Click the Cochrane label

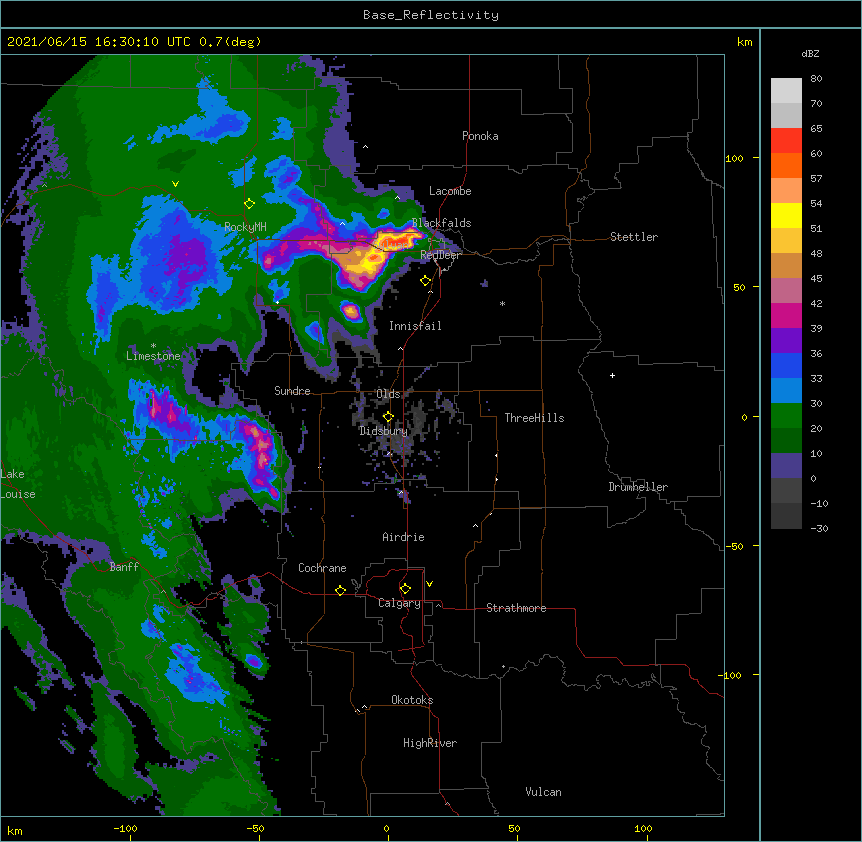[x=322, y=568]
